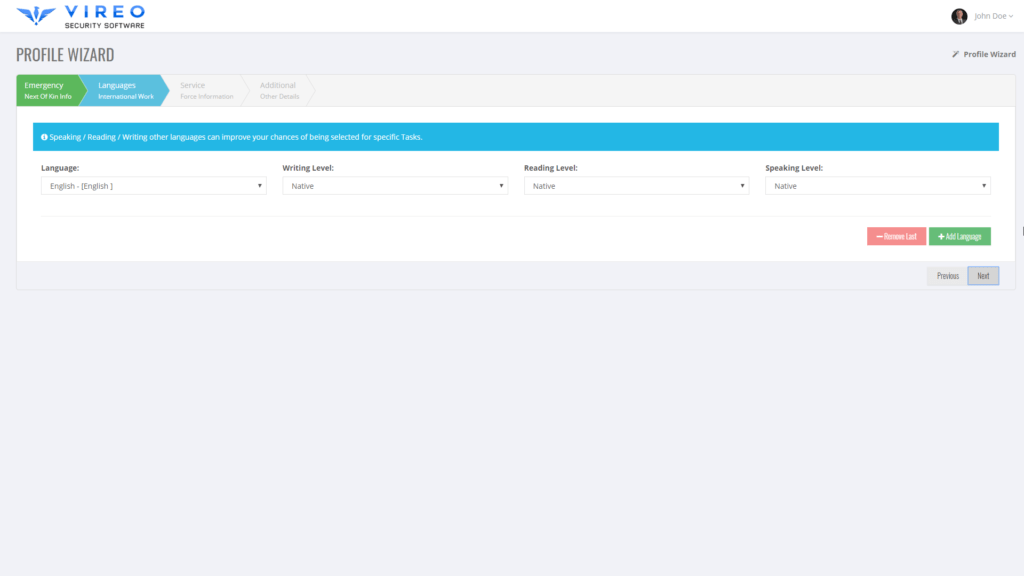Open the Language selection dropdown

point(153,185)
